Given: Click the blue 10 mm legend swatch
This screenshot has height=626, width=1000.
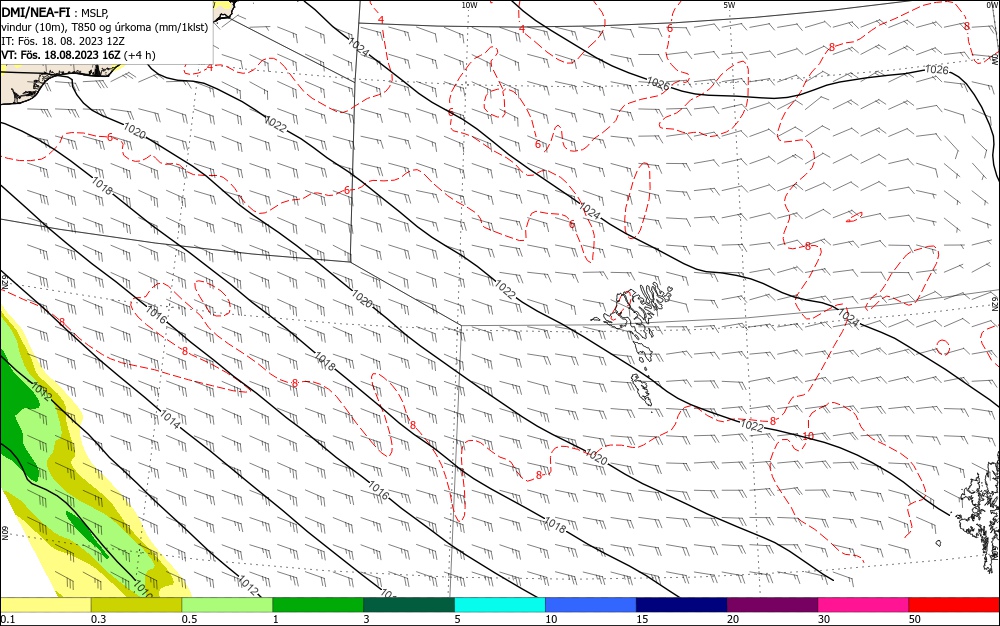Looking at the screenshot, I should [591, 605].
